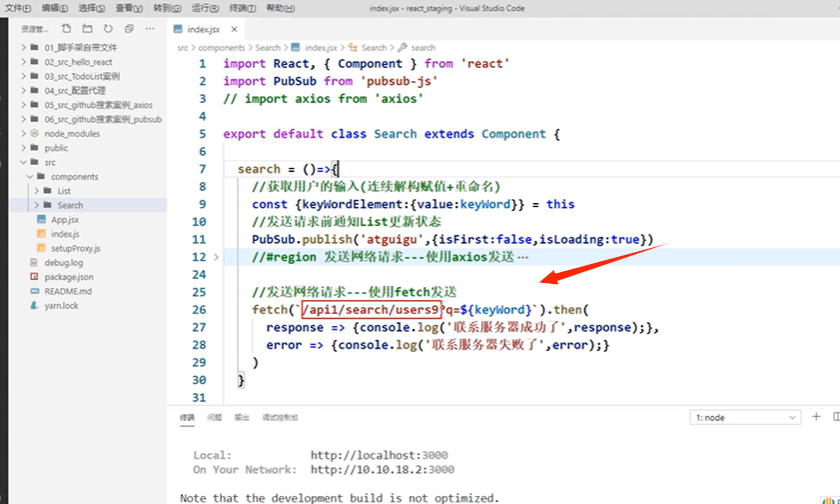This screenshot has width=840, height=504.
Task: Collapse the components folder
Action: [x=30, y=176]
